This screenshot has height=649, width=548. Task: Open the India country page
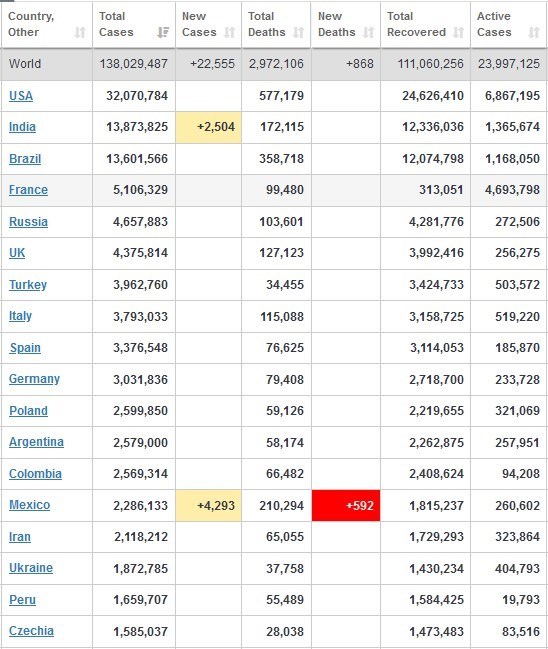[x=22, y=127]
